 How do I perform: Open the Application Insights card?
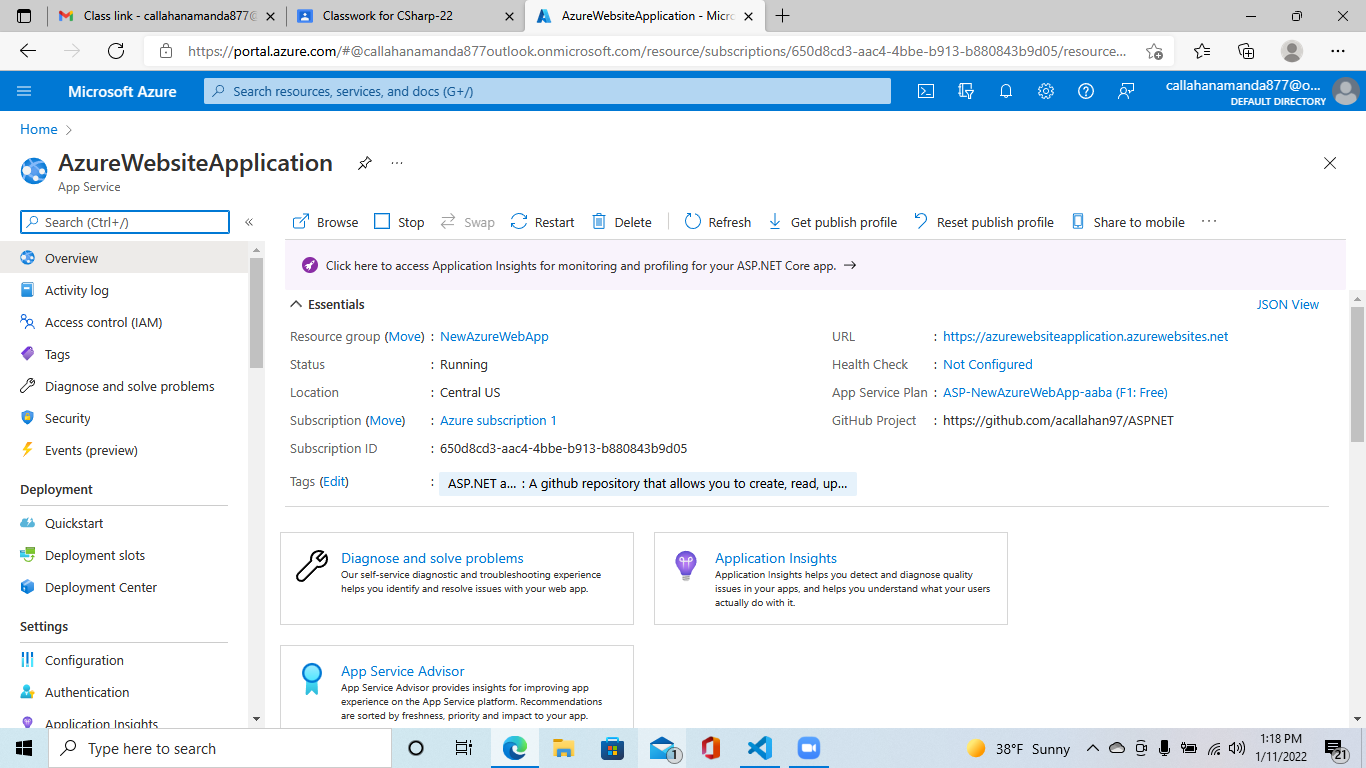point(831,578)
